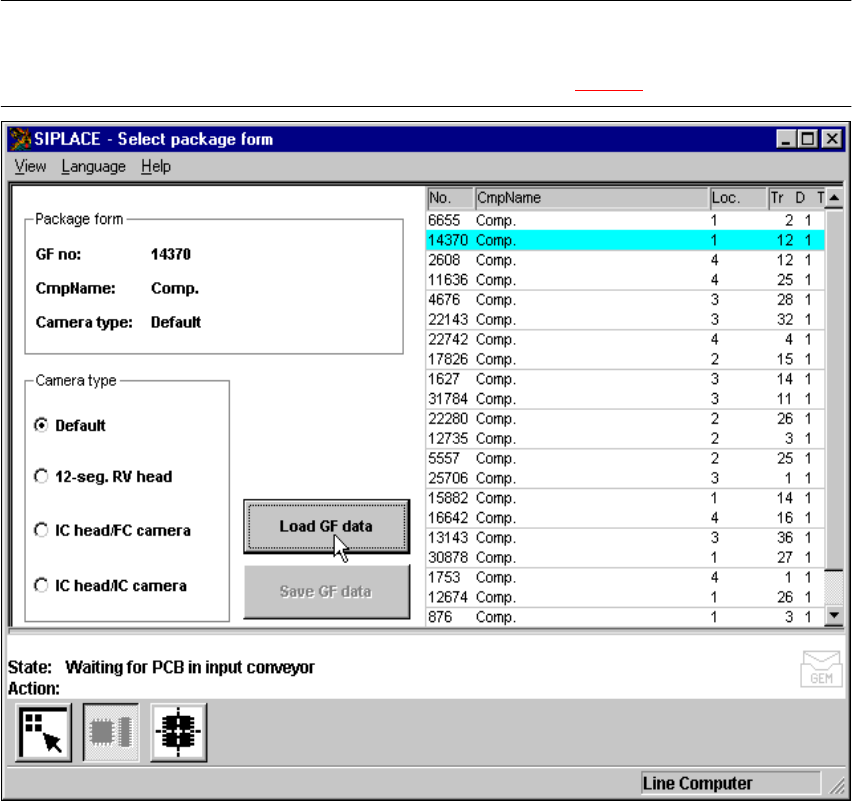Select row 1627 Comp.
Image resolution: width=852 pixels, height=801 pixels.
pyautogui.click(x=625, y=379)
